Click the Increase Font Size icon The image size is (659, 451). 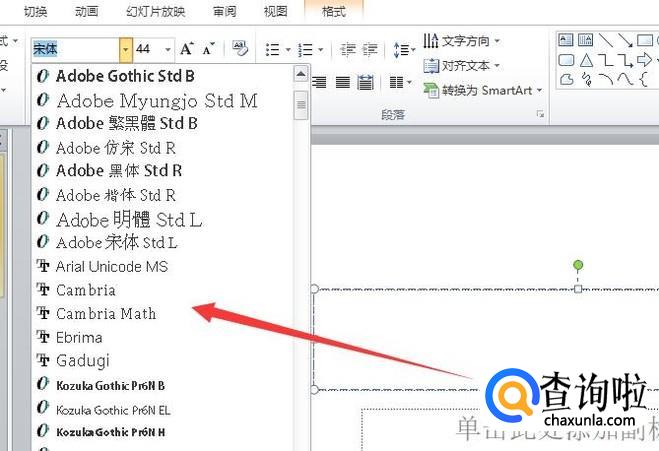coord(187,49)
